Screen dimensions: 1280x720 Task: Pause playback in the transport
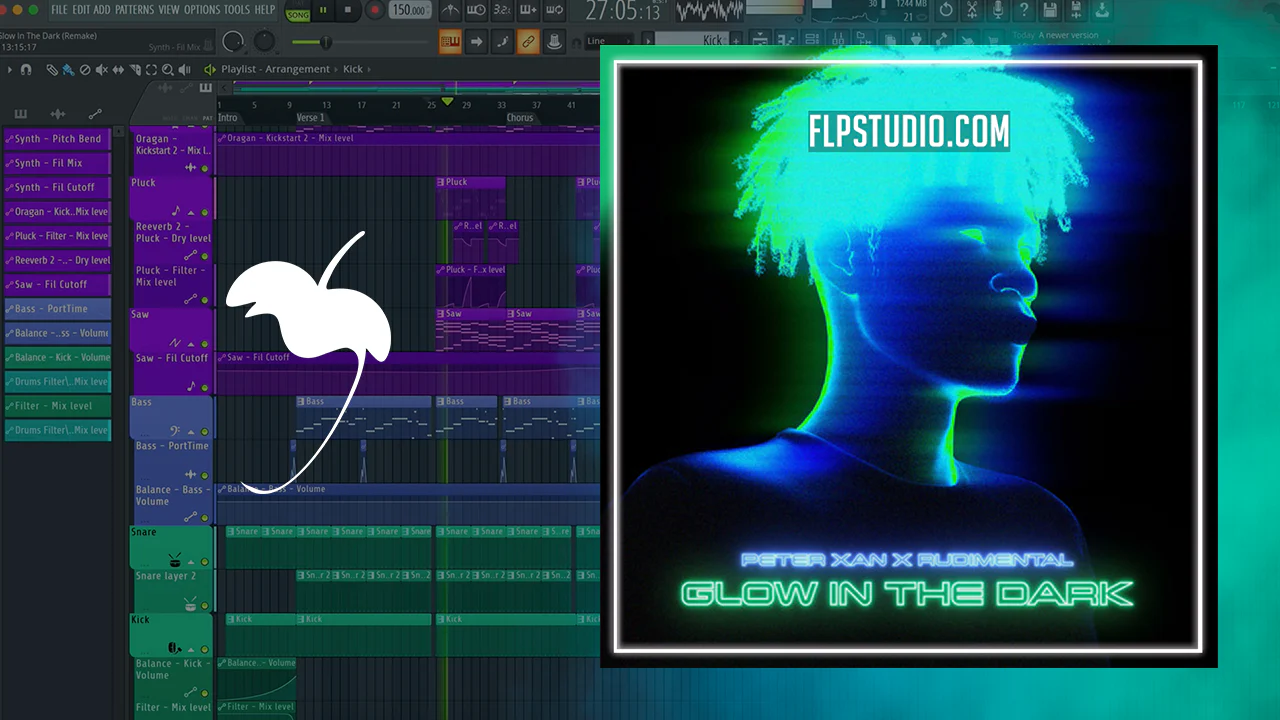[324, 11]
